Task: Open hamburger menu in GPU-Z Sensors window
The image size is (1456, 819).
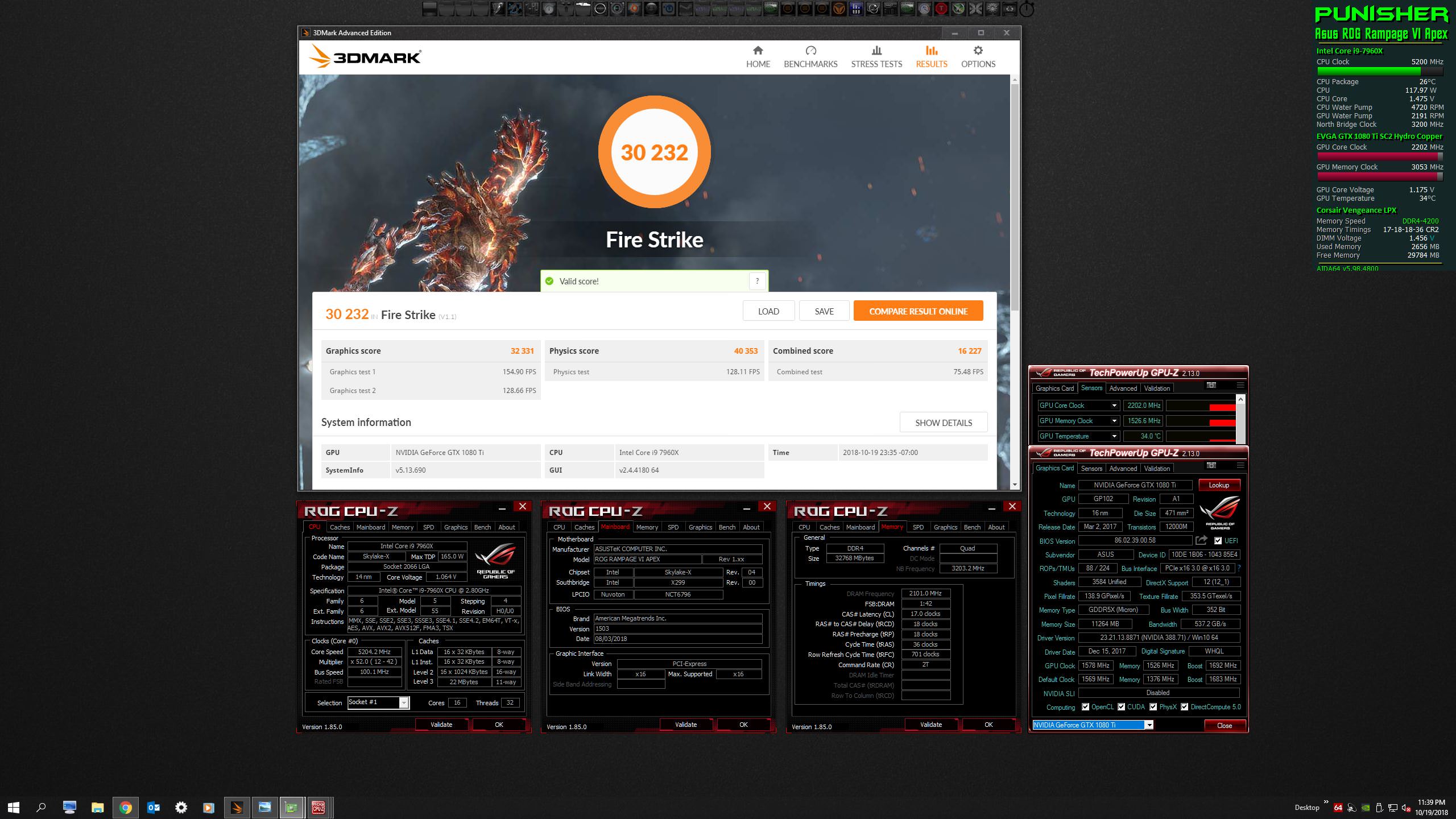Action: [x=1240, y=386]
